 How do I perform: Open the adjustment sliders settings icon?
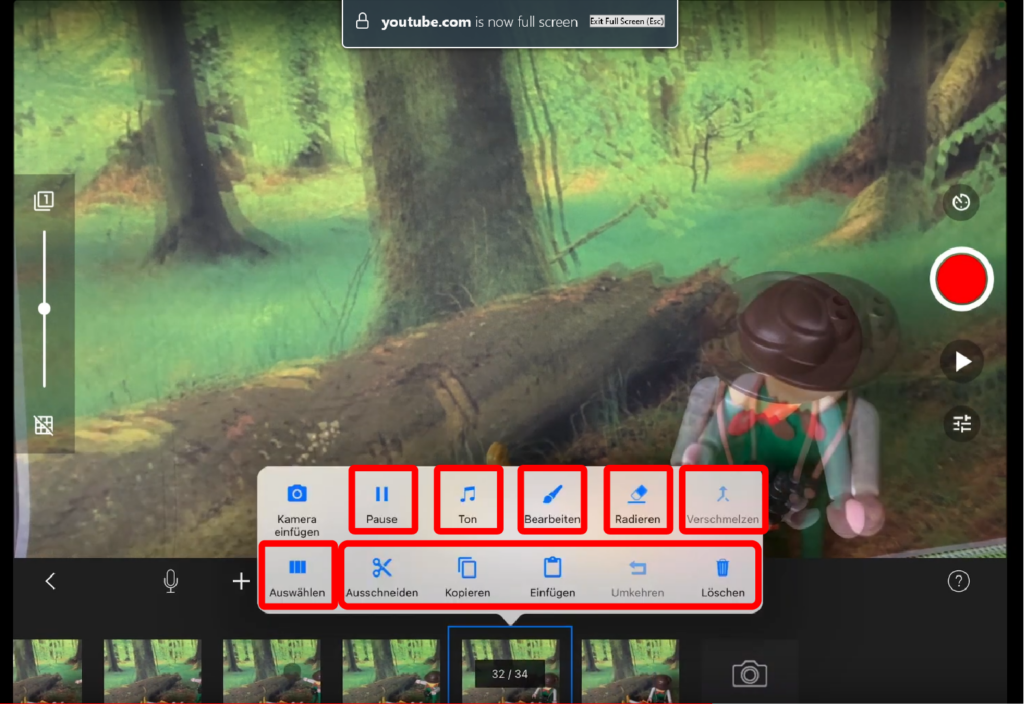[961, 424]
